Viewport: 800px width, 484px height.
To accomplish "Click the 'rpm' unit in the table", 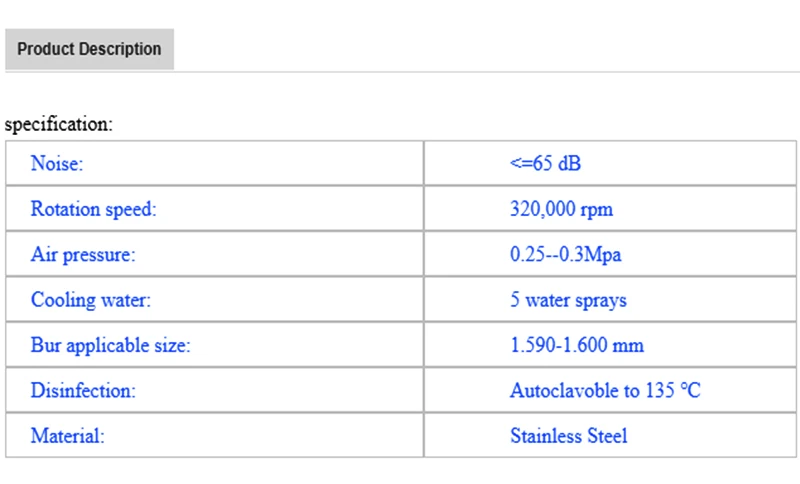I will point(598,210).
